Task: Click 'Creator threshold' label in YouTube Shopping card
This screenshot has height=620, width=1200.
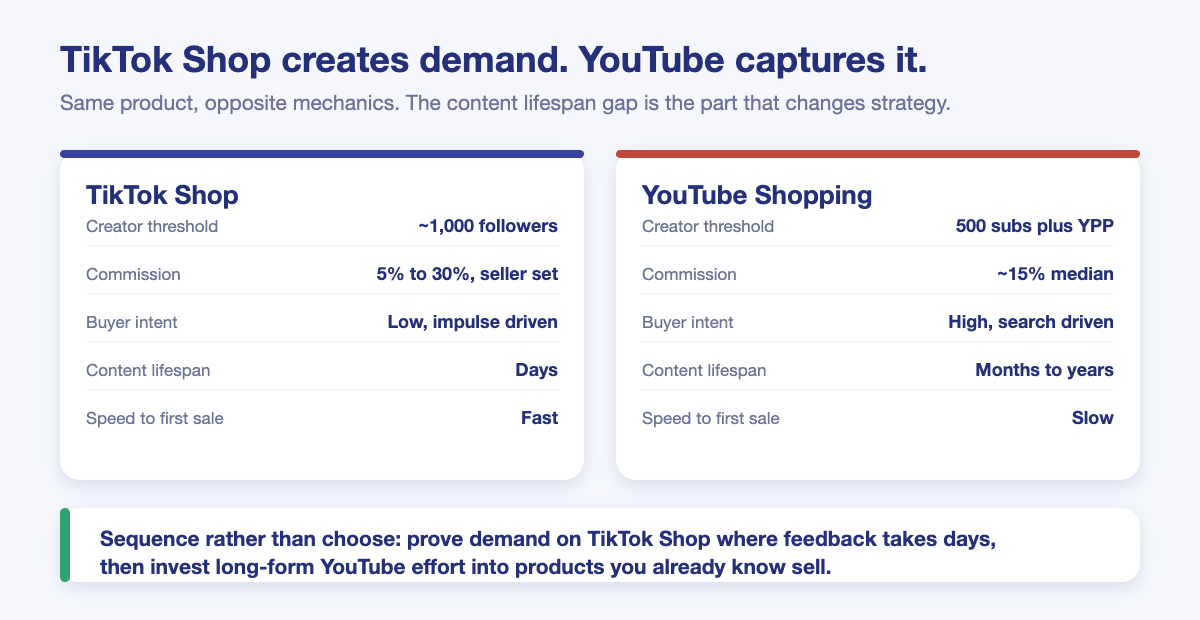Action: [708, 226]
